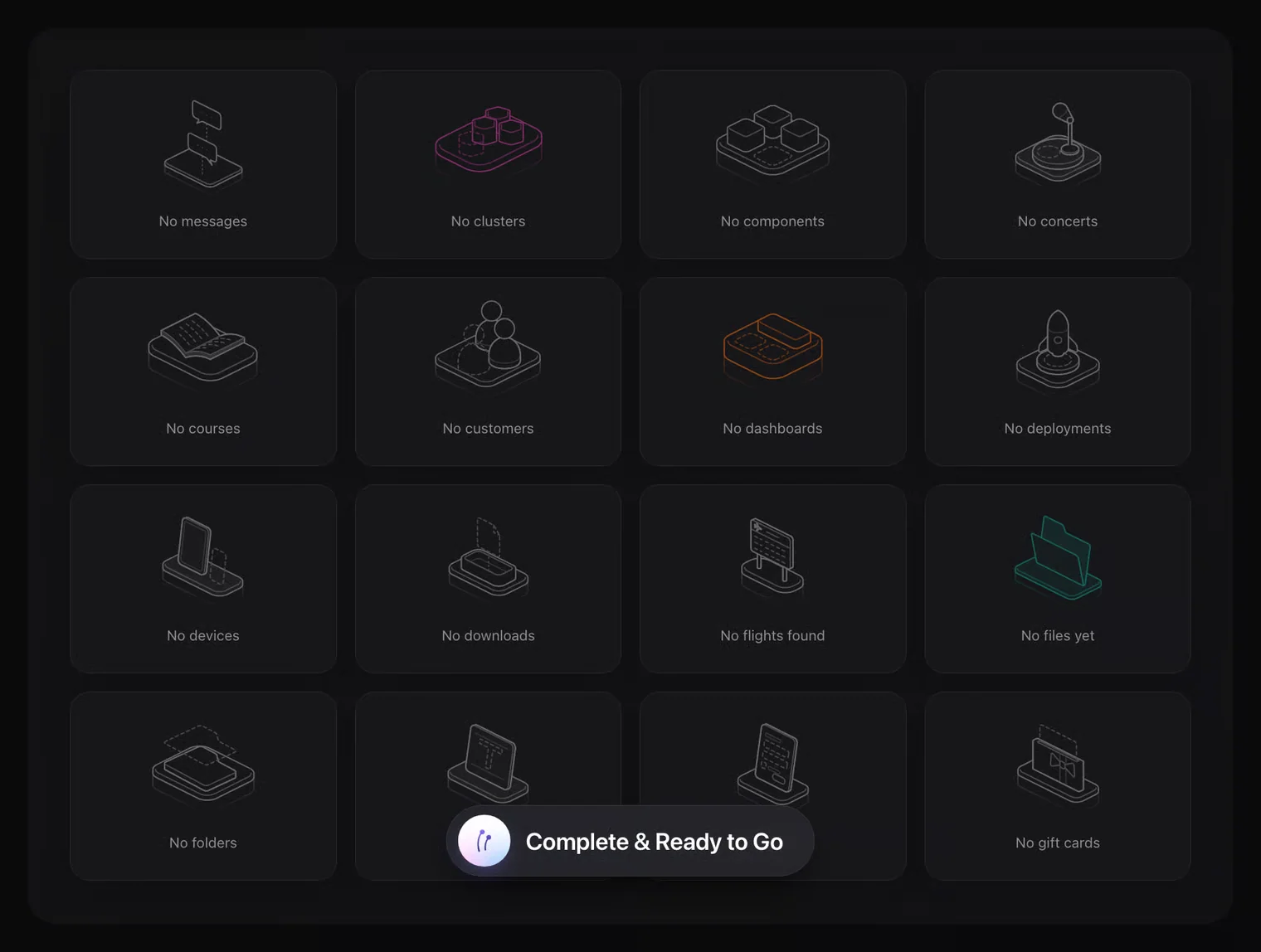Click the "No courses" label
Image resolution: width=1261 pixels, height=952 pixels.
click(203, 429)
